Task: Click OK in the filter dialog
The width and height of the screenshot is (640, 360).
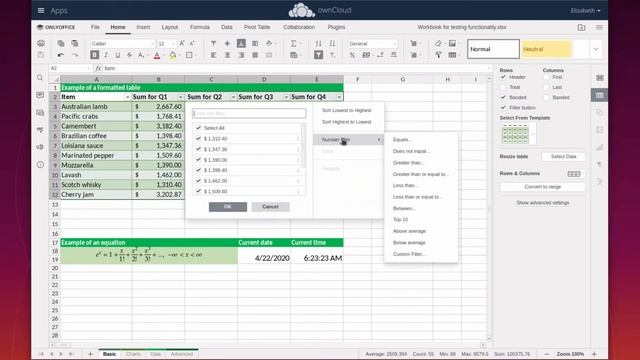Action: [228, 207]
